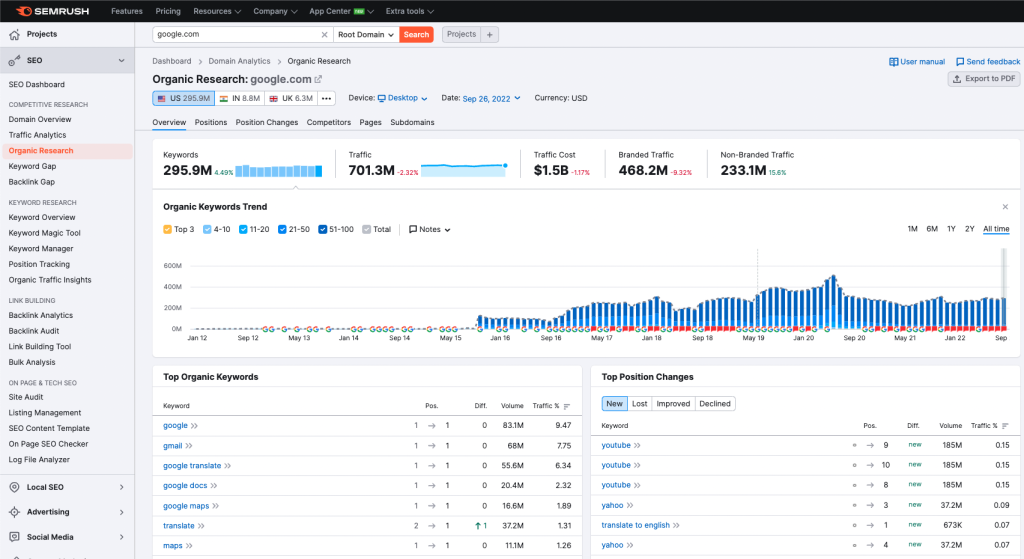Expand the Local SEO section chevron
The height and width of the screenshot is (559, 1024).
(121, 487)
